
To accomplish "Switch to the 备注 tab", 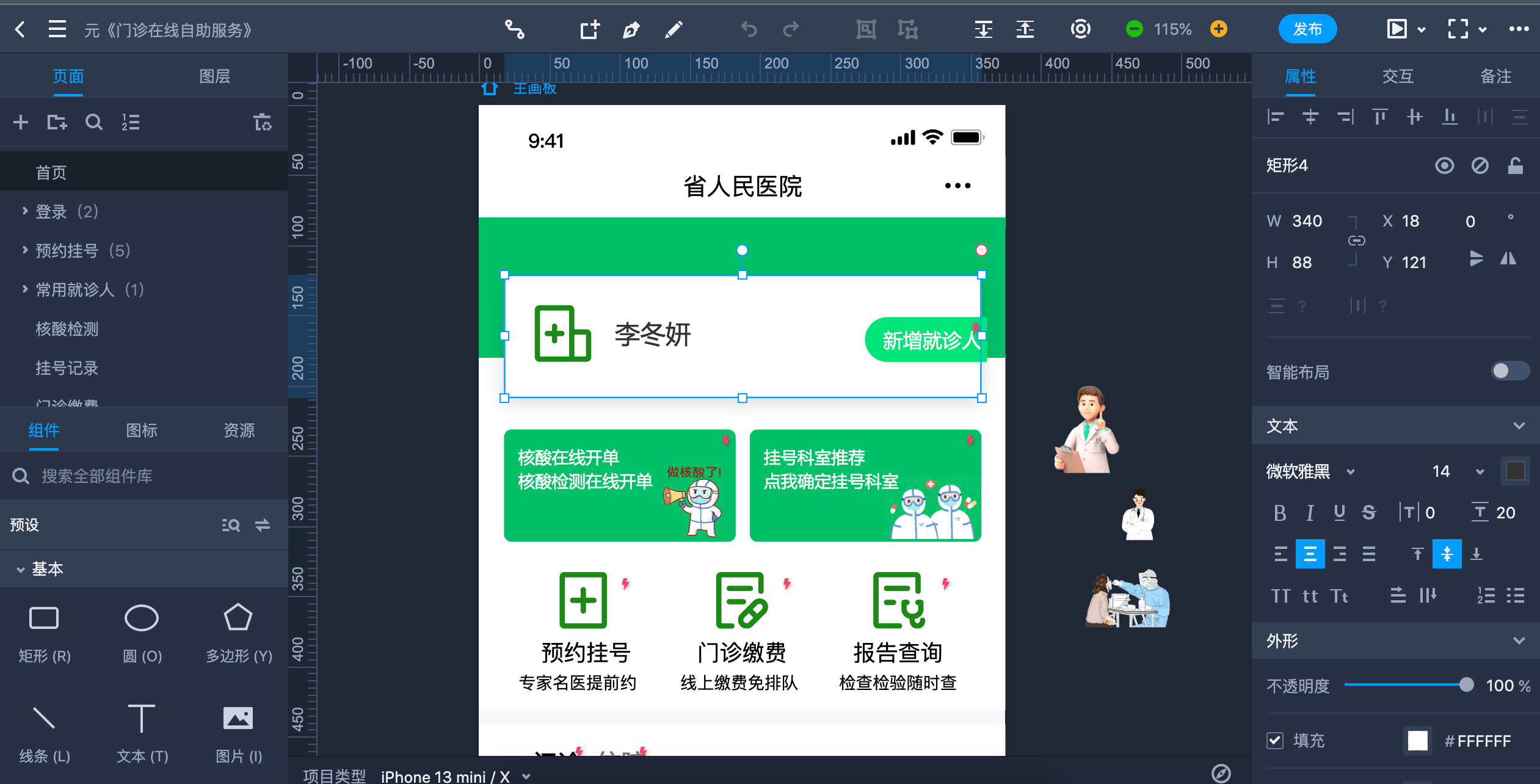I will click(x=1495, y=76).
